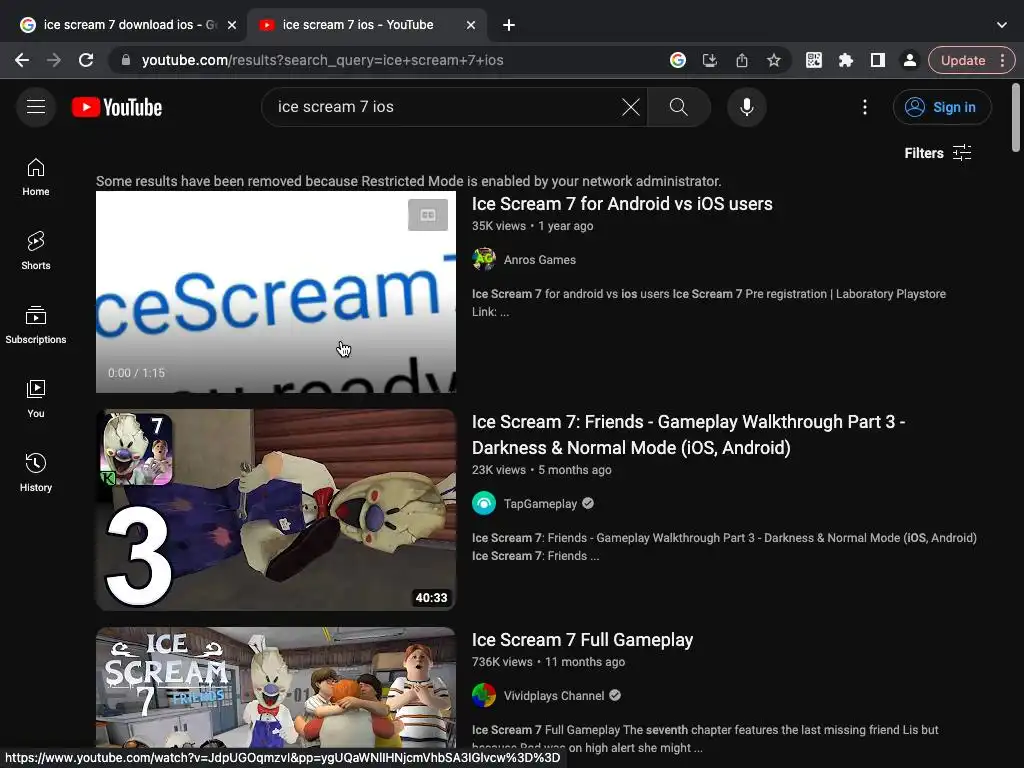Visit the Vividplays Channel name
Image resolution: width=1024 pixels, height=768 pixels.
click(x=554, y=696)
